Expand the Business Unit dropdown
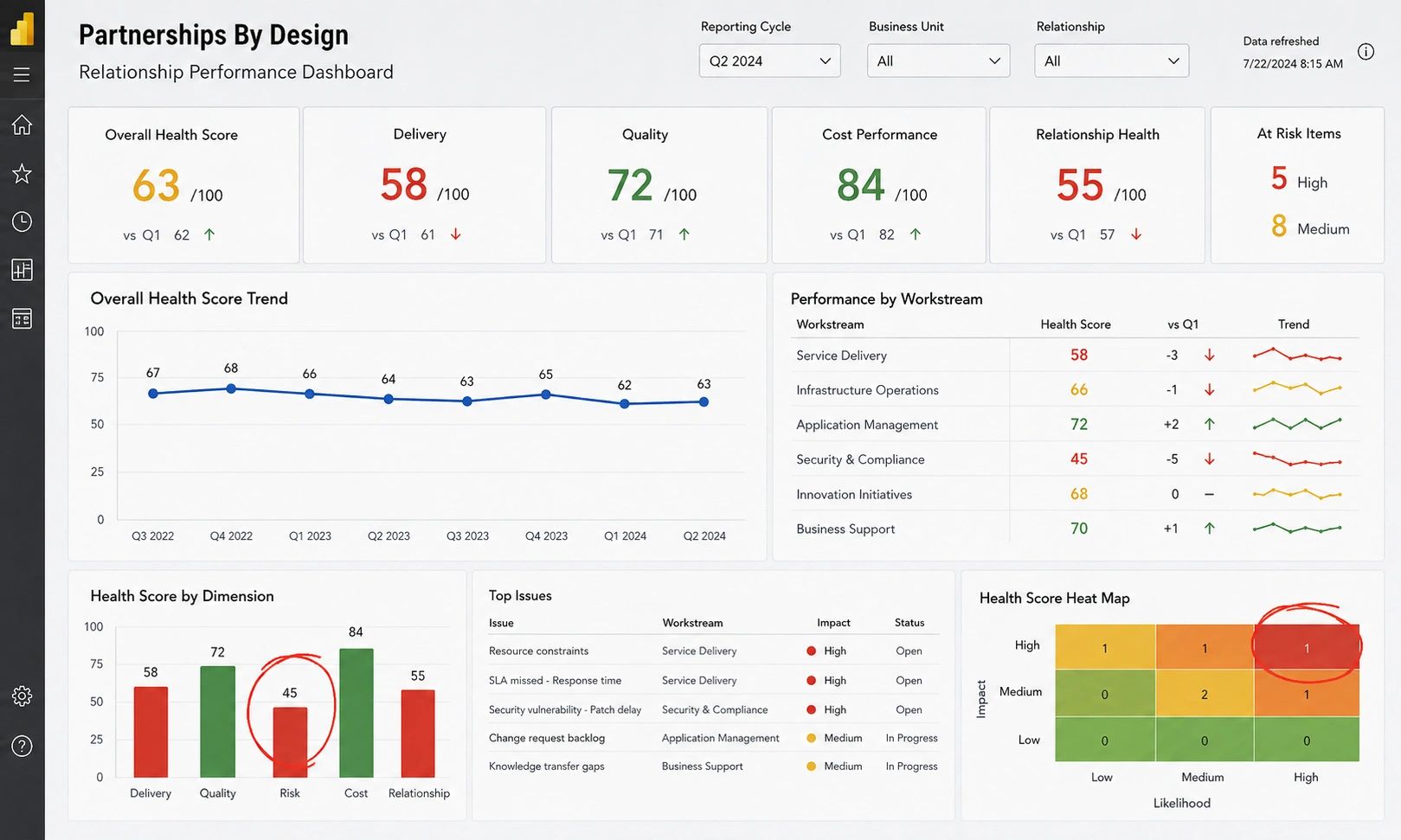 938,61
